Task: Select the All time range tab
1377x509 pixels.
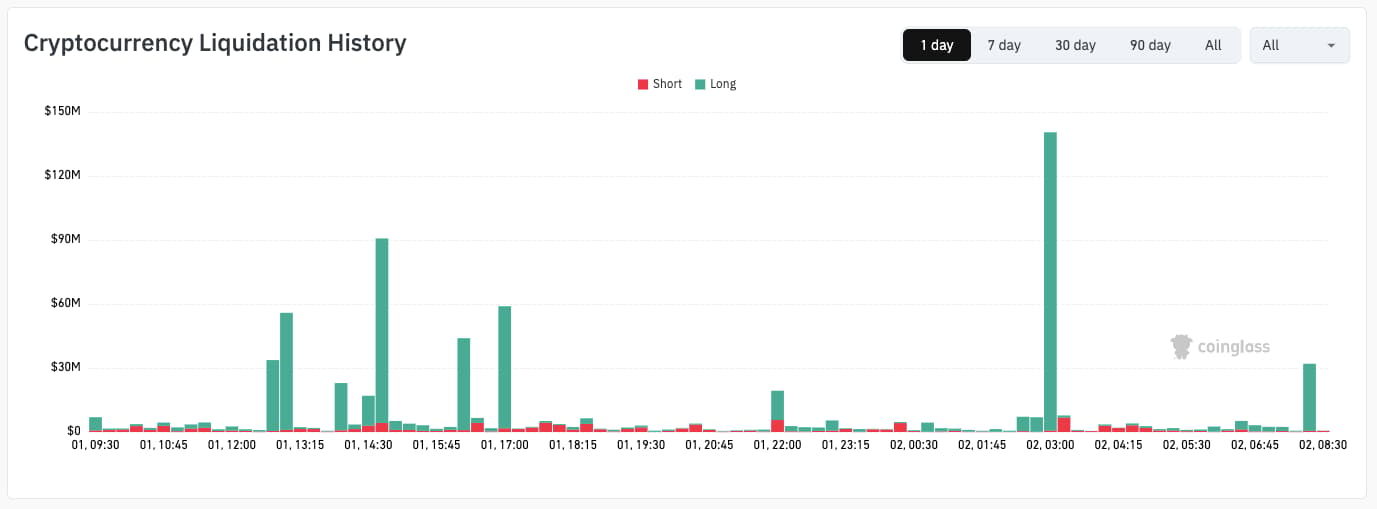Action: coord(1213,45)
